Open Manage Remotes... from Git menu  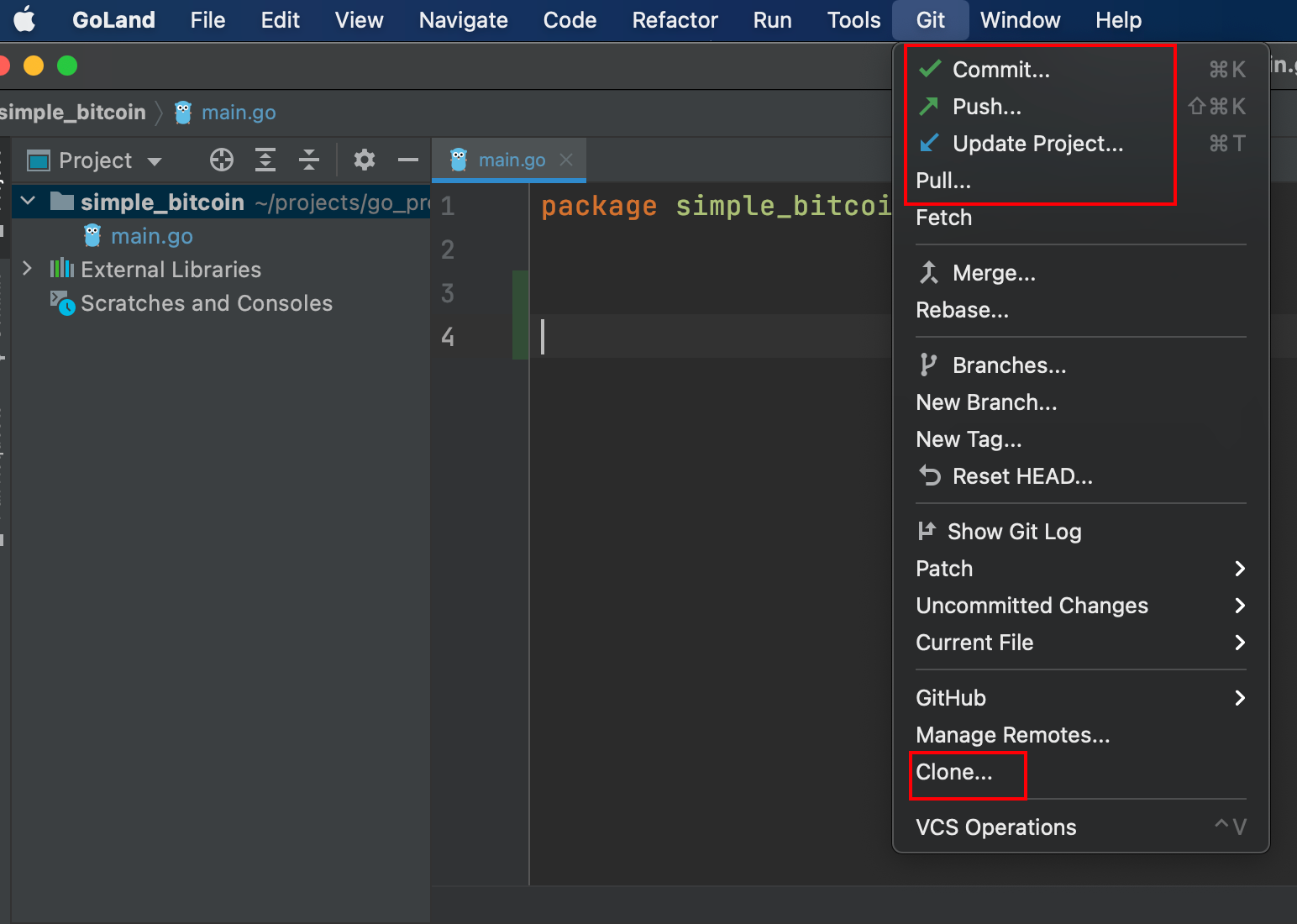pyautogui.click(x=1080, y=735)
